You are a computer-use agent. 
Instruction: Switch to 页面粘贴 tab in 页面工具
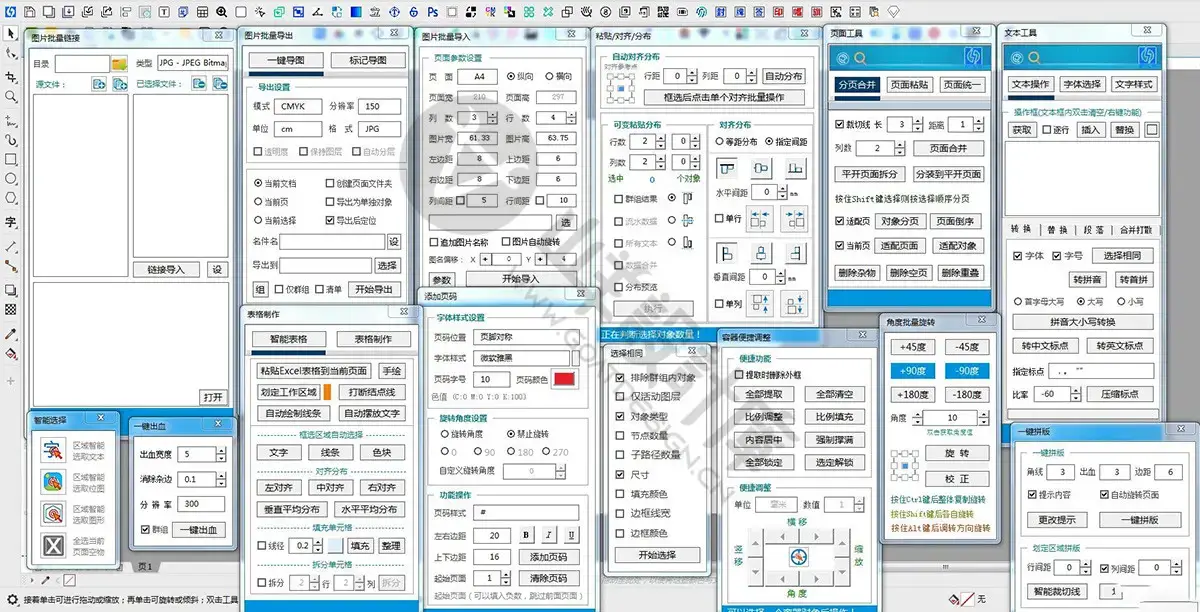tap(908, 85)
